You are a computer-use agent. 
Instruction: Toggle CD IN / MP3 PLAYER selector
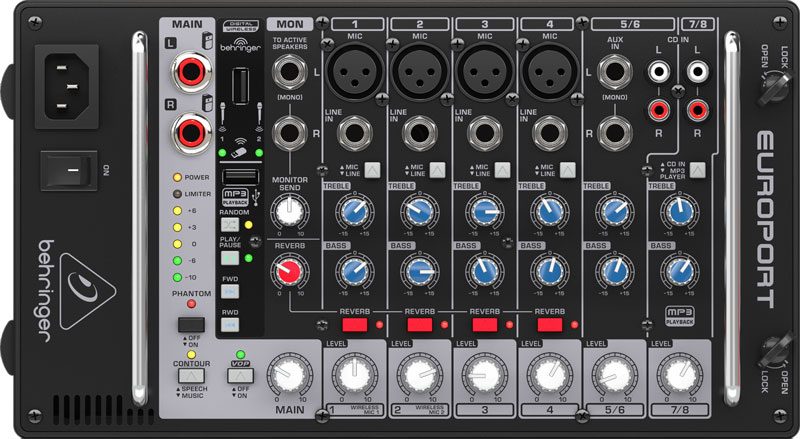pyautogui.click(x=697, y=170)
